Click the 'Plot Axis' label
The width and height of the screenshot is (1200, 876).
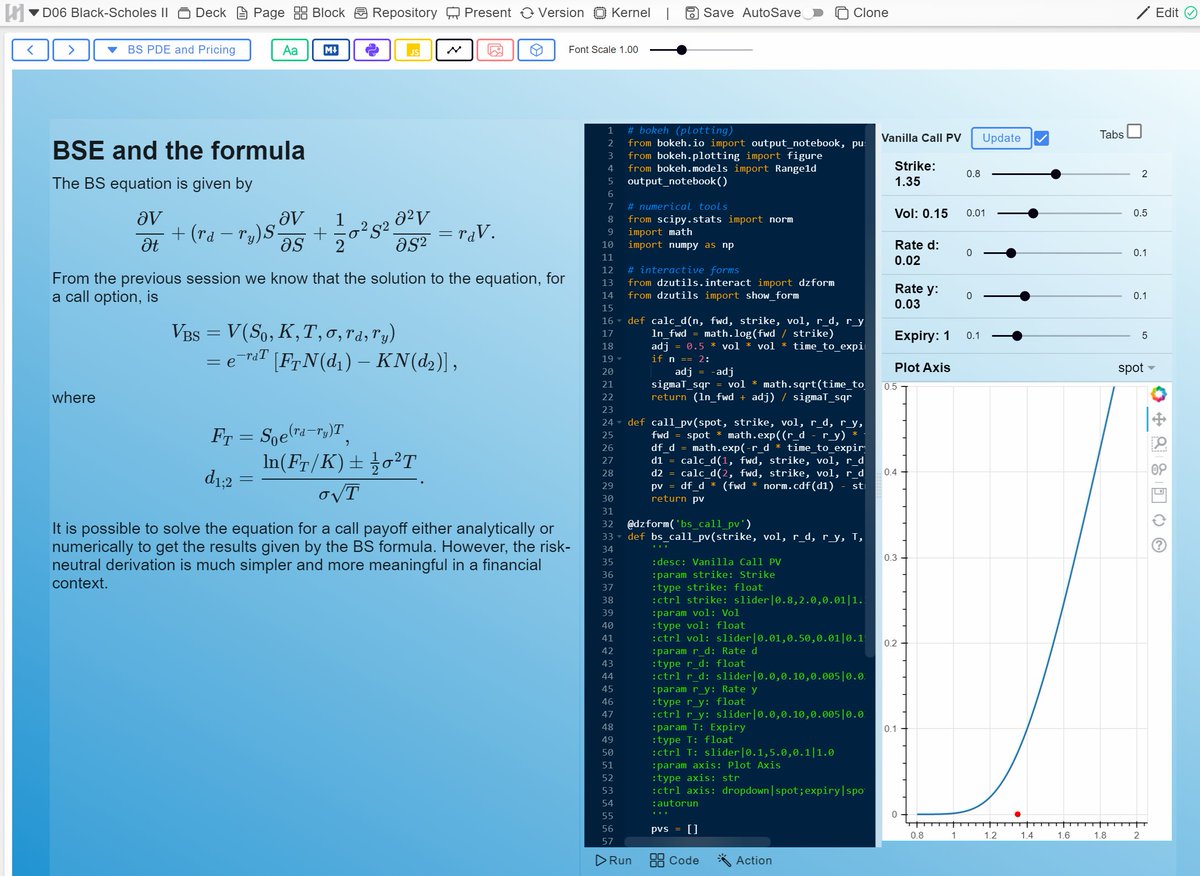pos(922,368)
